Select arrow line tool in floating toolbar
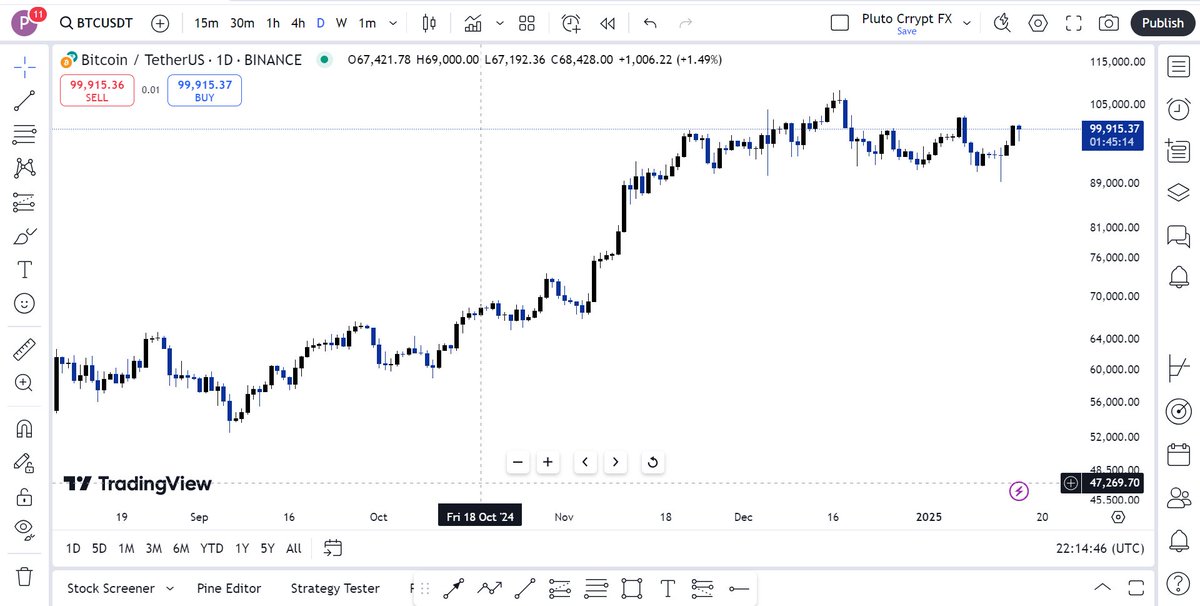This screenshot has width=1200, height=606. (x=455, y=587)
